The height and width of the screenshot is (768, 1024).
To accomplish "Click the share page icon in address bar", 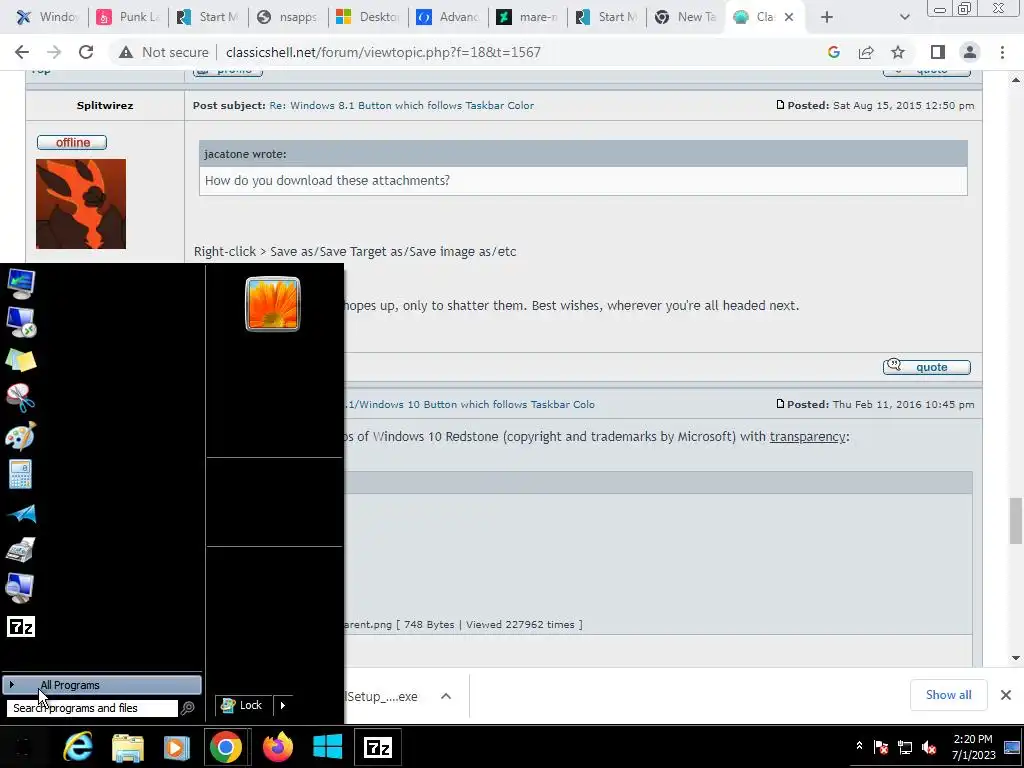I will [866, 52].
